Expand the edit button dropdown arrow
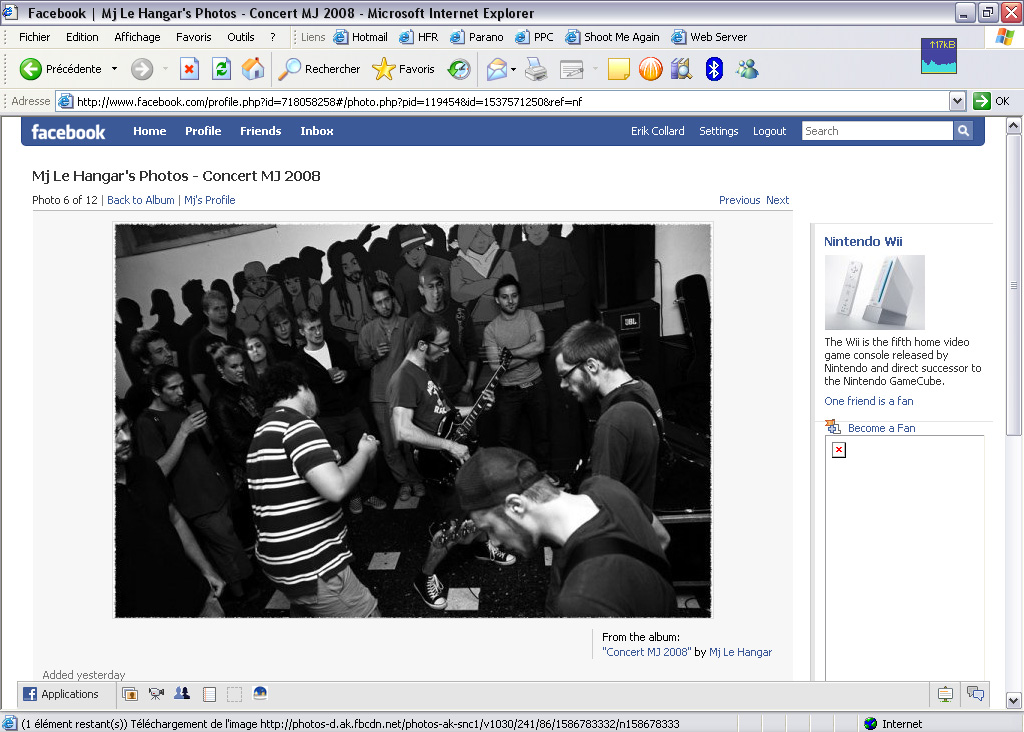 coord(595,69)
